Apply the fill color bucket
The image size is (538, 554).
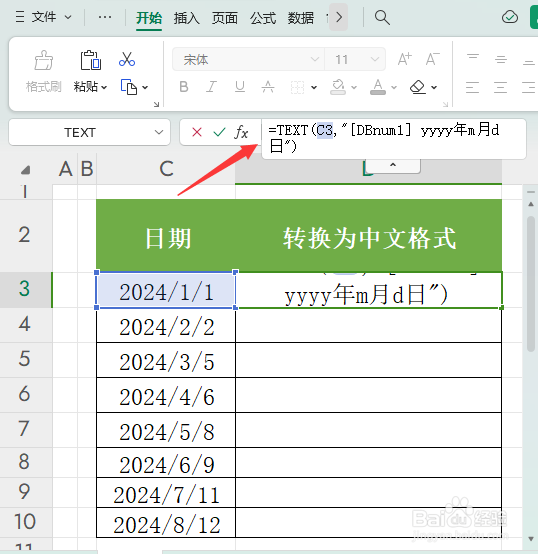(338, 87)
